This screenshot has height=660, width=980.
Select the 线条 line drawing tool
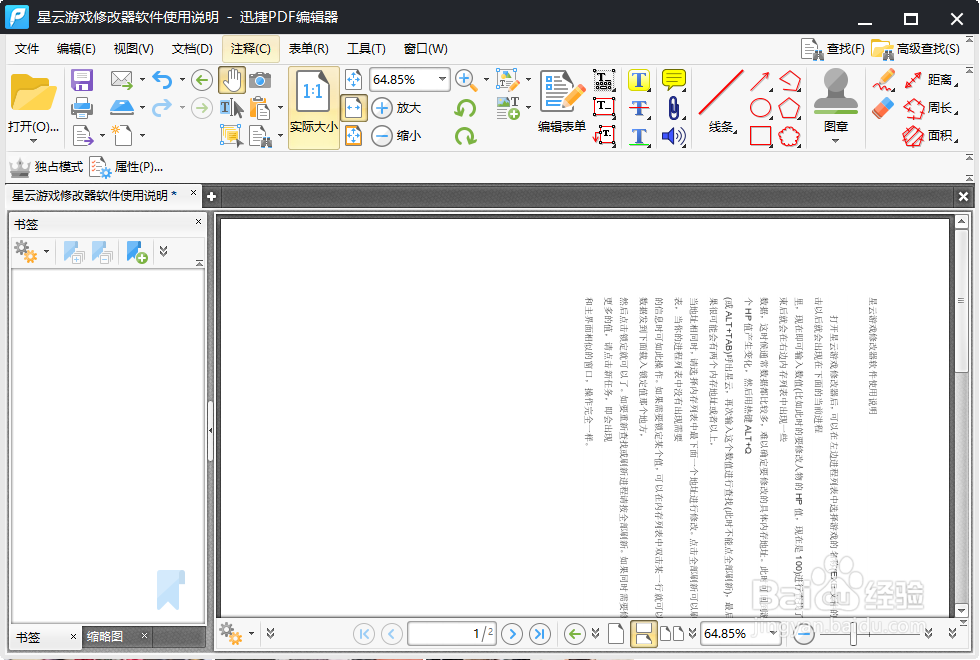[721, 101]
